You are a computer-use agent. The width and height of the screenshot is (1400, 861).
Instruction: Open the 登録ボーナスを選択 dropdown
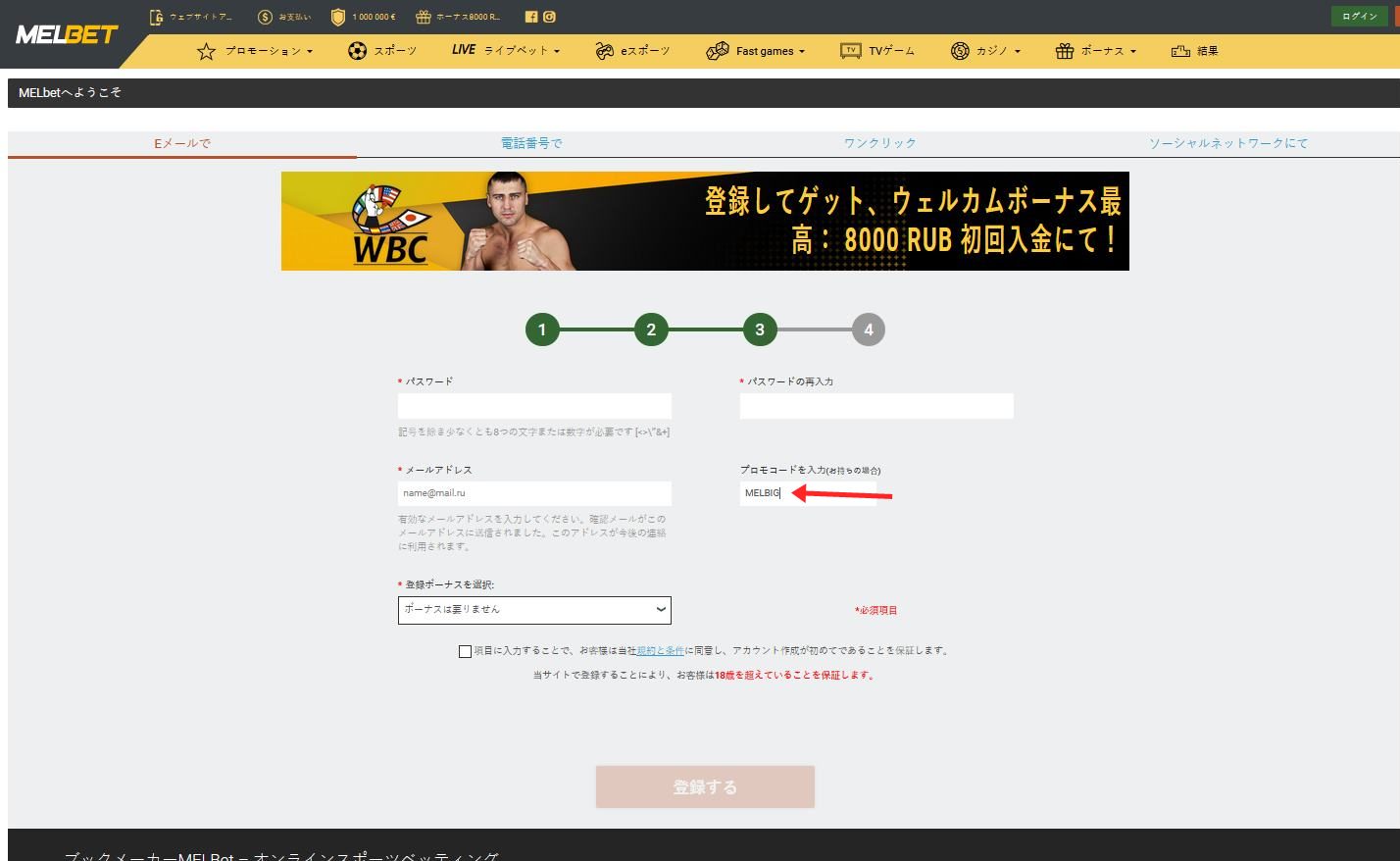[534, 610]
